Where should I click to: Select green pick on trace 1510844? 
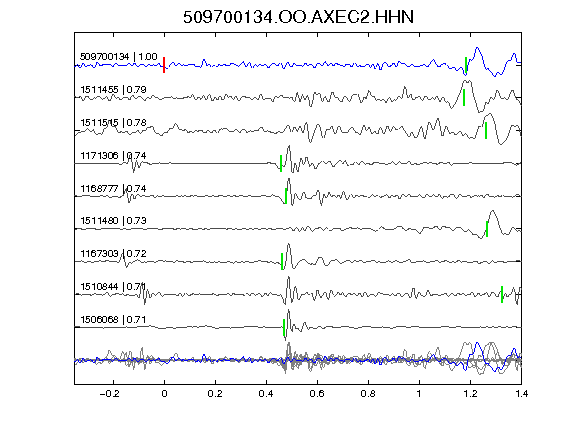[502, 294]
